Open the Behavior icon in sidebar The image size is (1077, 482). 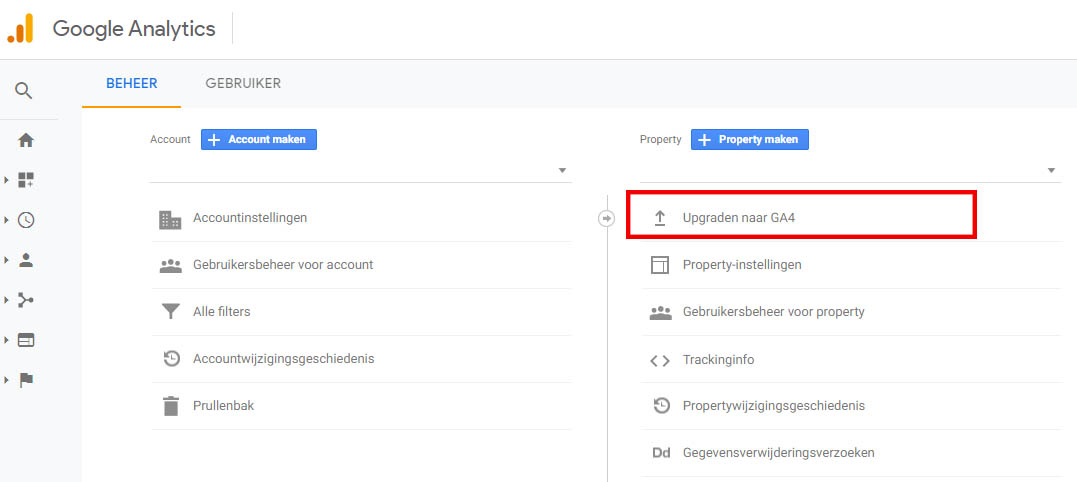click(x=26, y=340)
